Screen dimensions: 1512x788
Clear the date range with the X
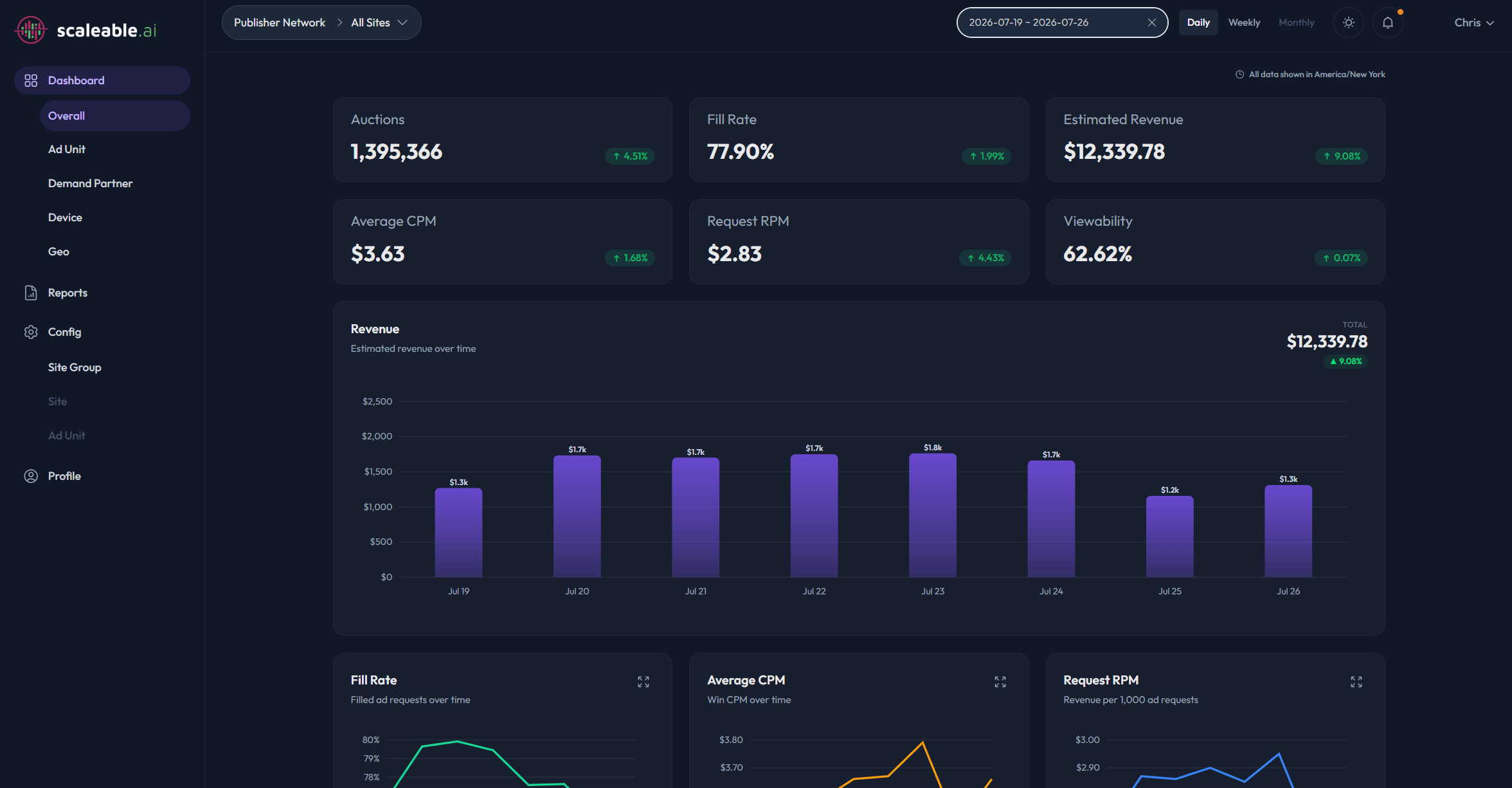1152,23
